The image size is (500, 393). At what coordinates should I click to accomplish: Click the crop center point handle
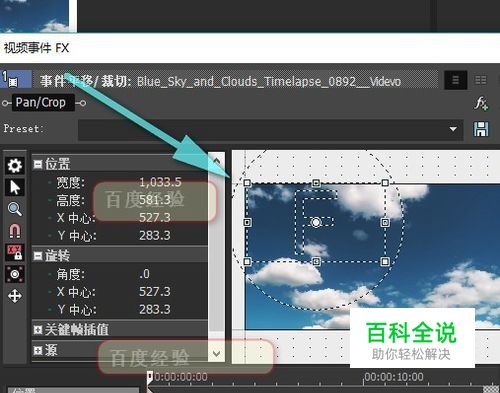316,222
